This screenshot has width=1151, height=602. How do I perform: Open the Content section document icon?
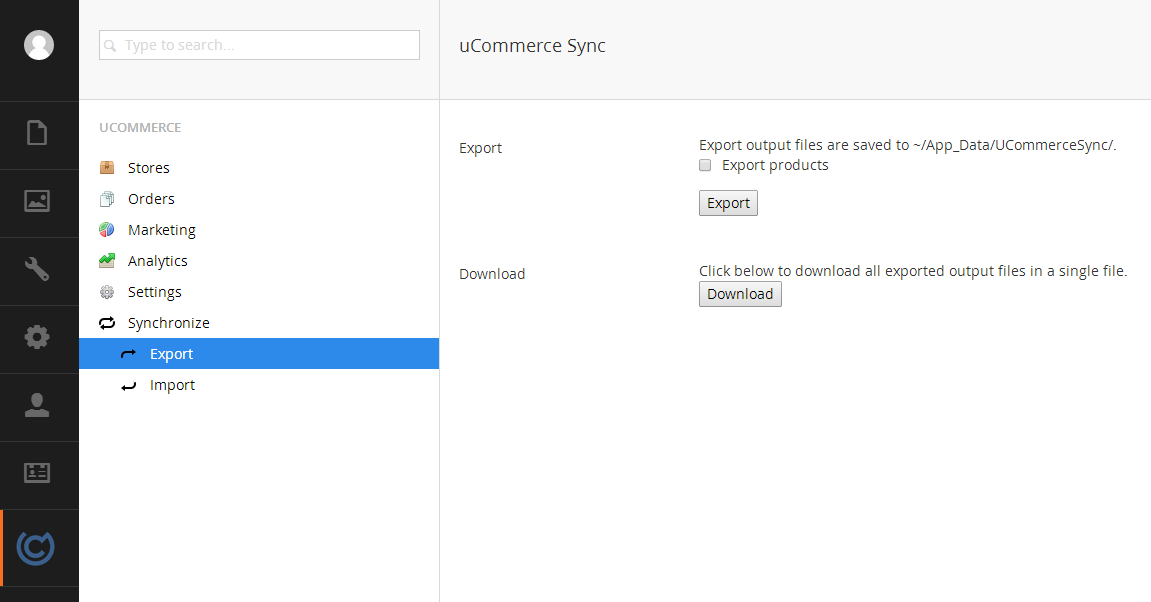[x=37, y=133]
